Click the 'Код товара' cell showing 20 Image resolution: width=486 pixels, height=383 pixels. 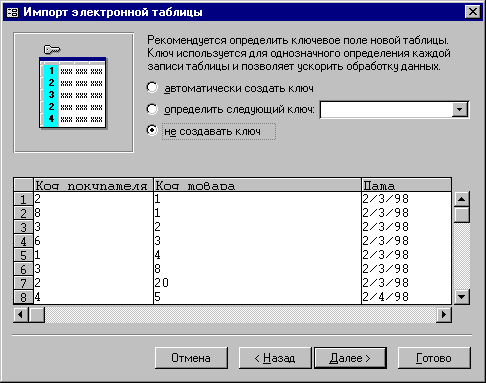pyautogui.click(x=257, y=283)
